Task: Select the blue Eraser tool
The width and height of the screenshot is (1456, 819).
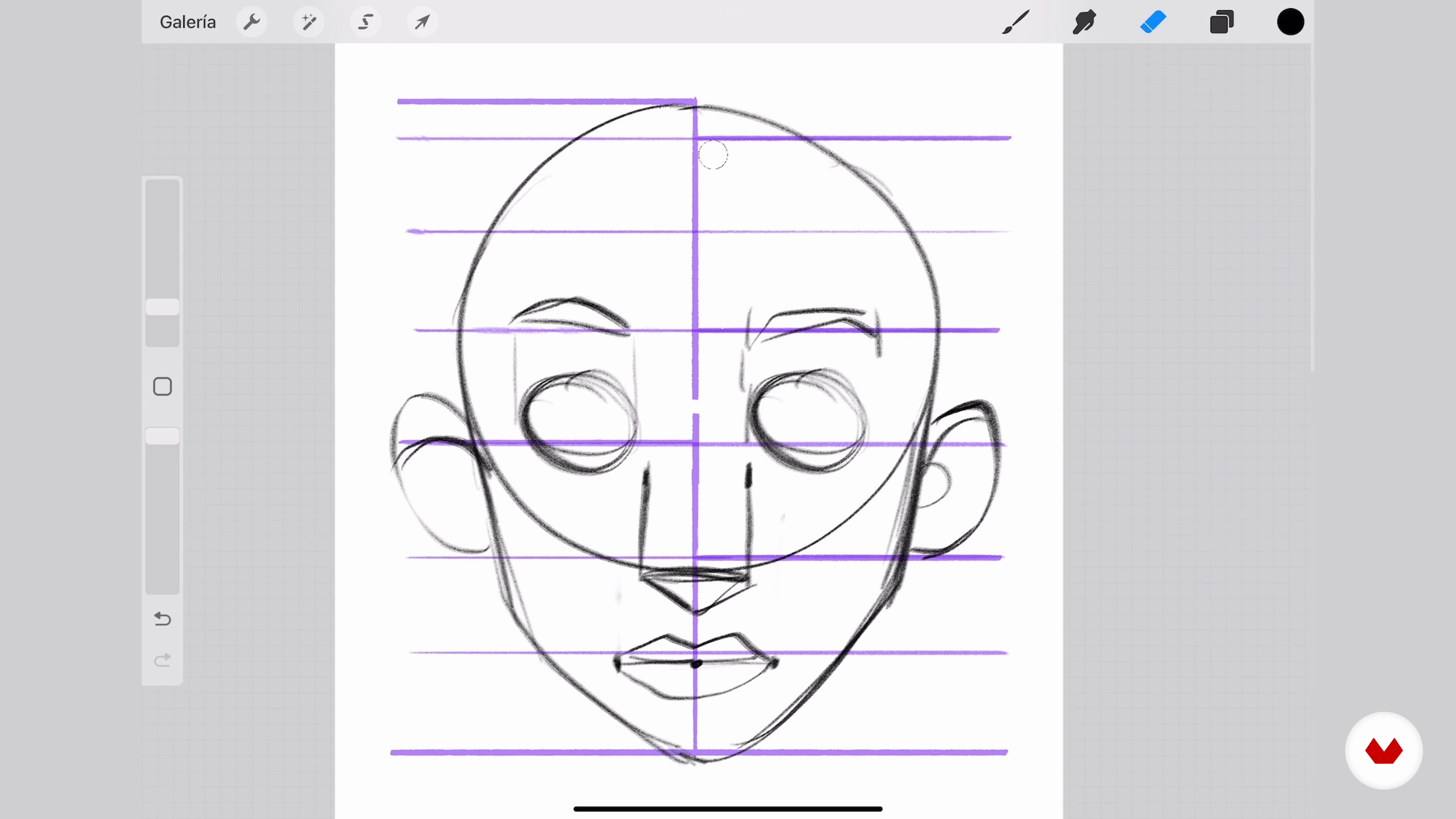Action: (1153, 22)
